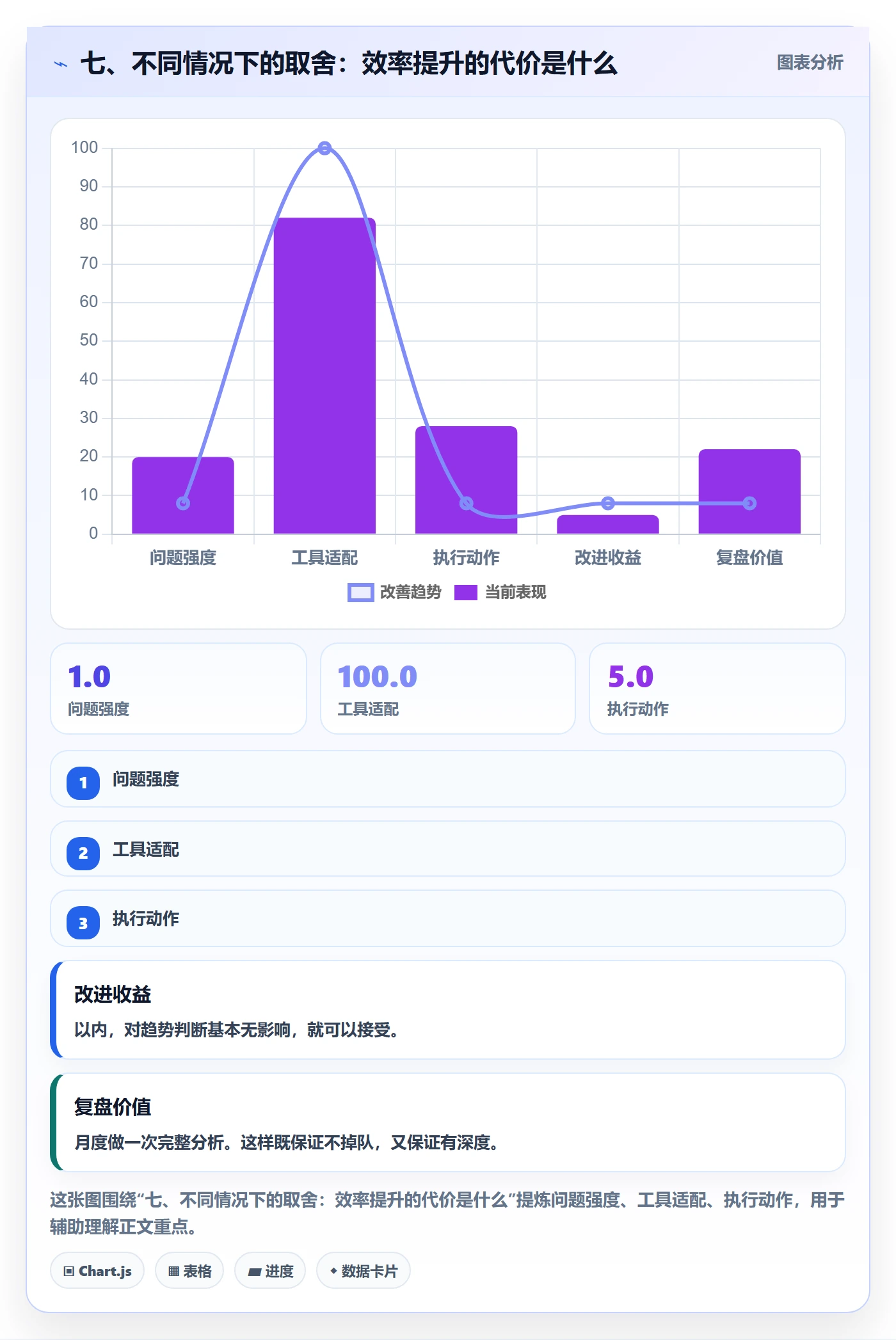
Task: Click the Chart.js tag
Action: [x=97, y=1271]
